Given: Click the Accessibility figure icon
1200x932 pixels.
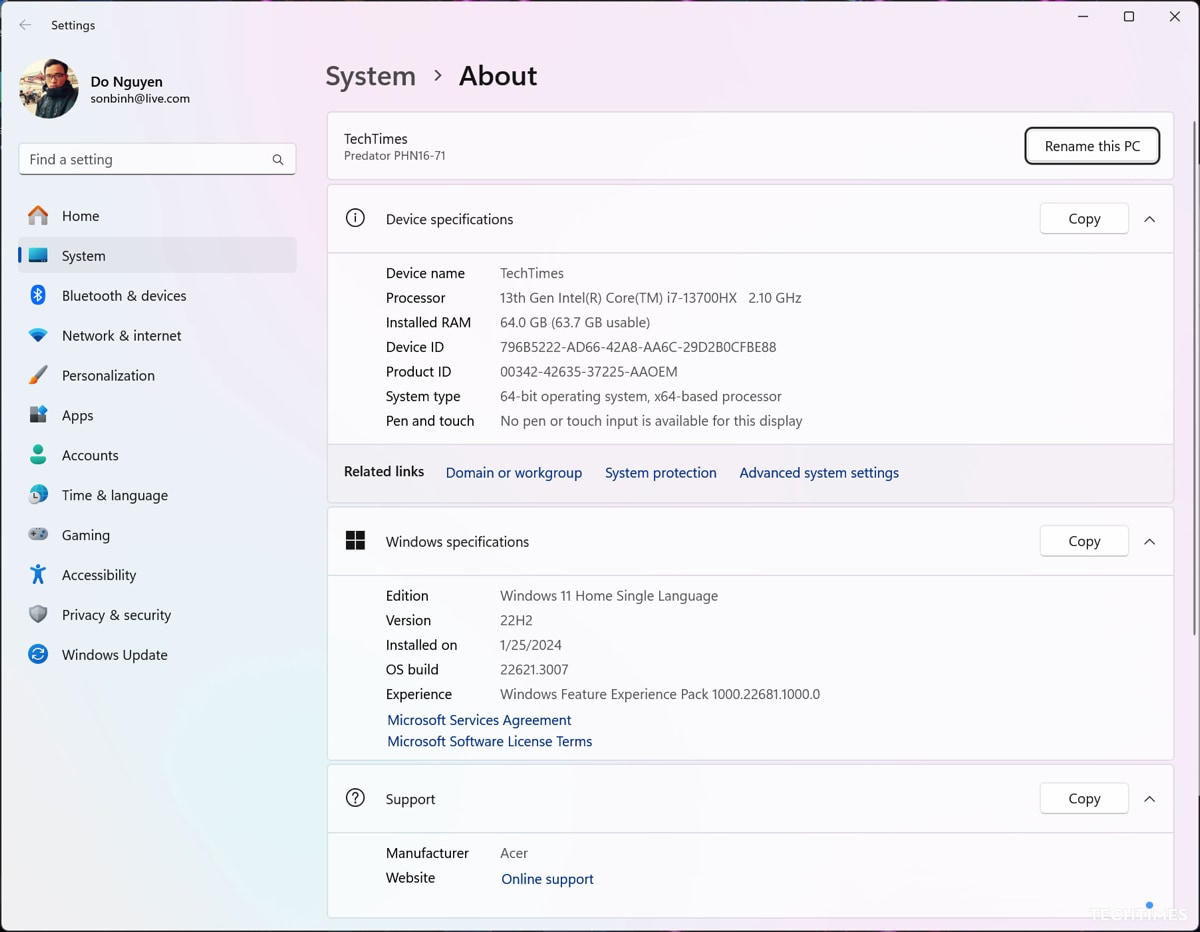Looking at the screenshot, I should click(x=38, y=575).
